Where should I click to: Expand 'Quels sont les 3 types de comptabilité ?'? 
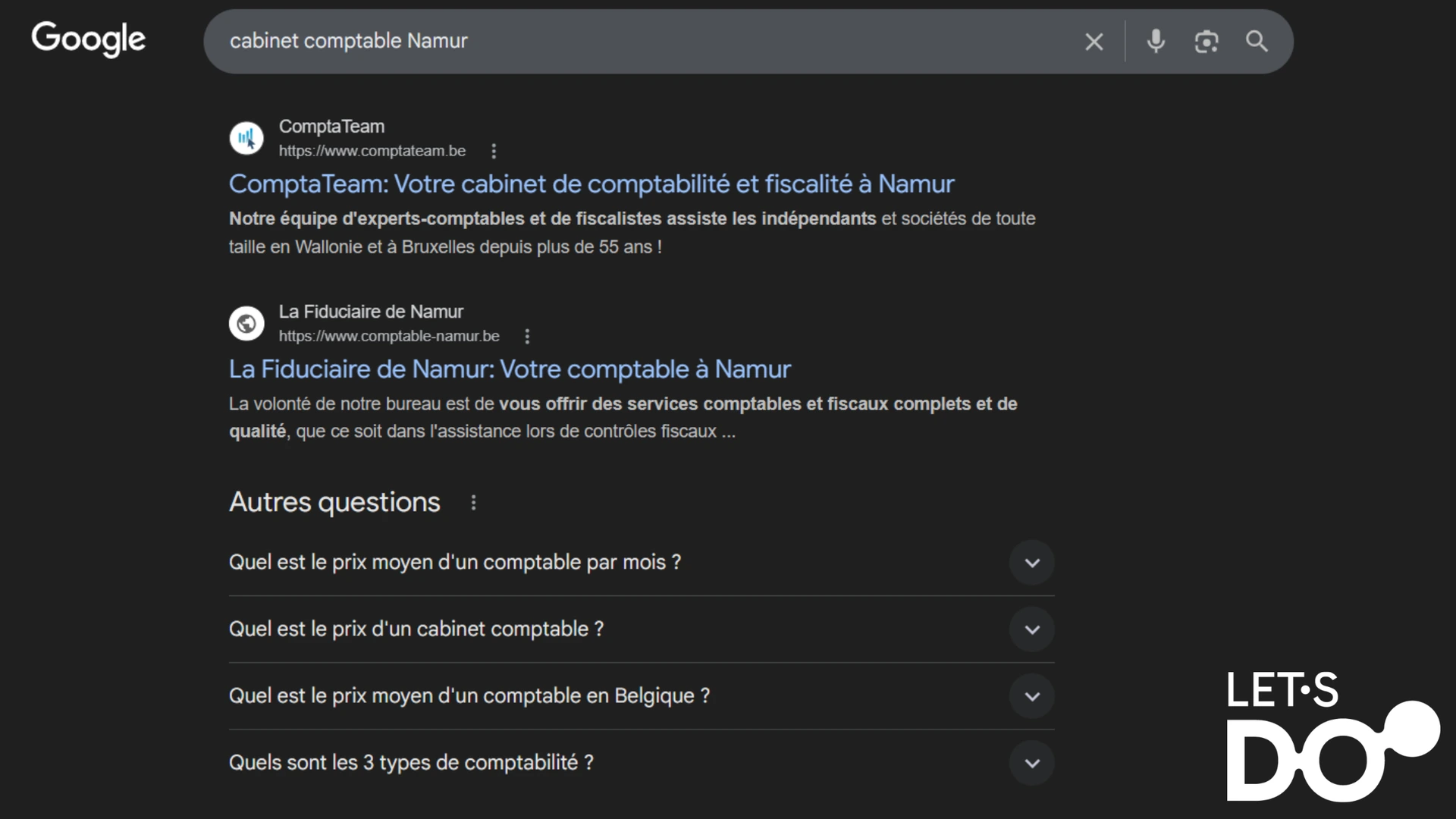pyautogui.click(x=1031, y=763)
